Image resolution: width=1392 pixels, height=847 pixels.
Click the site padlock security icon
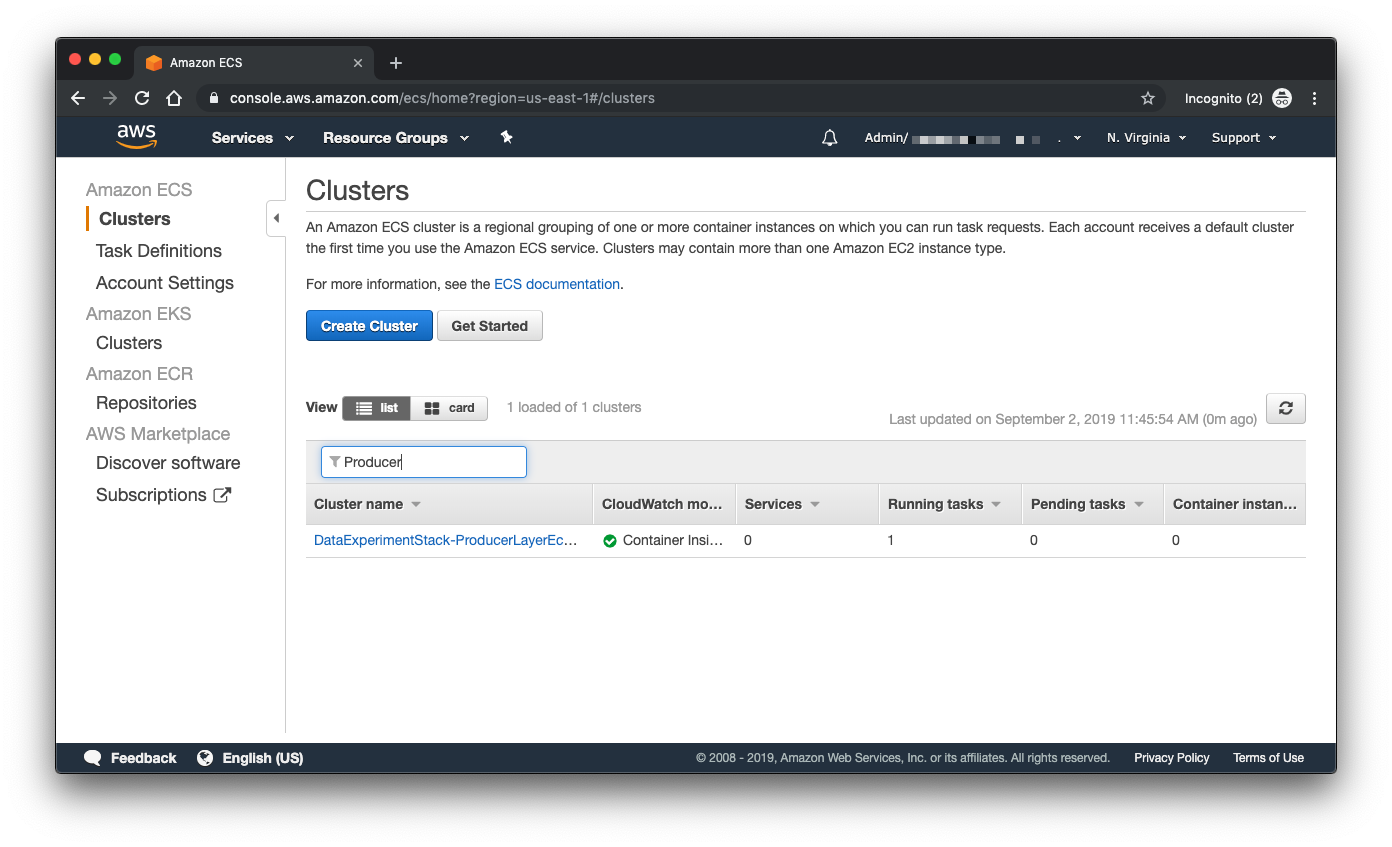(x=213, y=98)
